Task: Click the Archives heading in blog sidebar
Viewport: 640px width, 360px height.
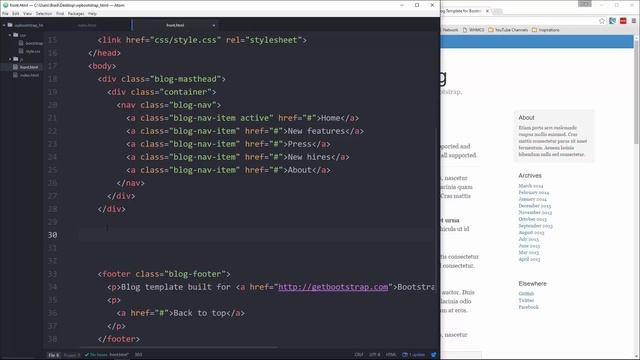Action: pyautogui.click(x=530, y=176)
